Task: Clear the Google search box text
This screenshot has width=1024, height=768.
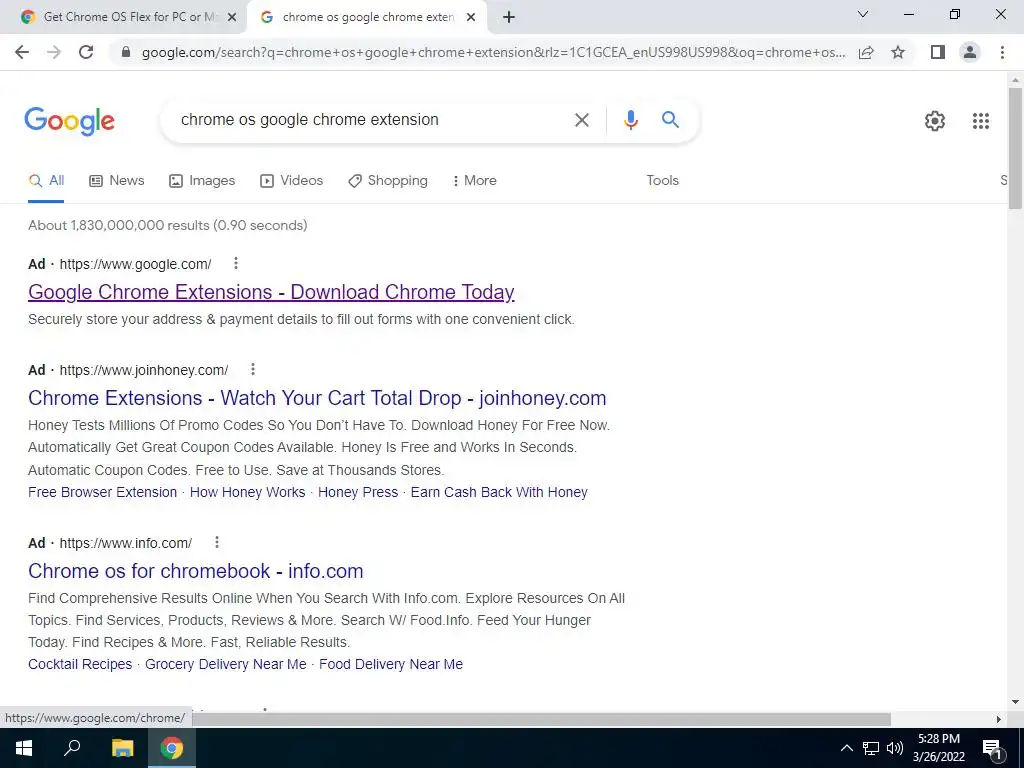Action: click(x=581, y=120)
